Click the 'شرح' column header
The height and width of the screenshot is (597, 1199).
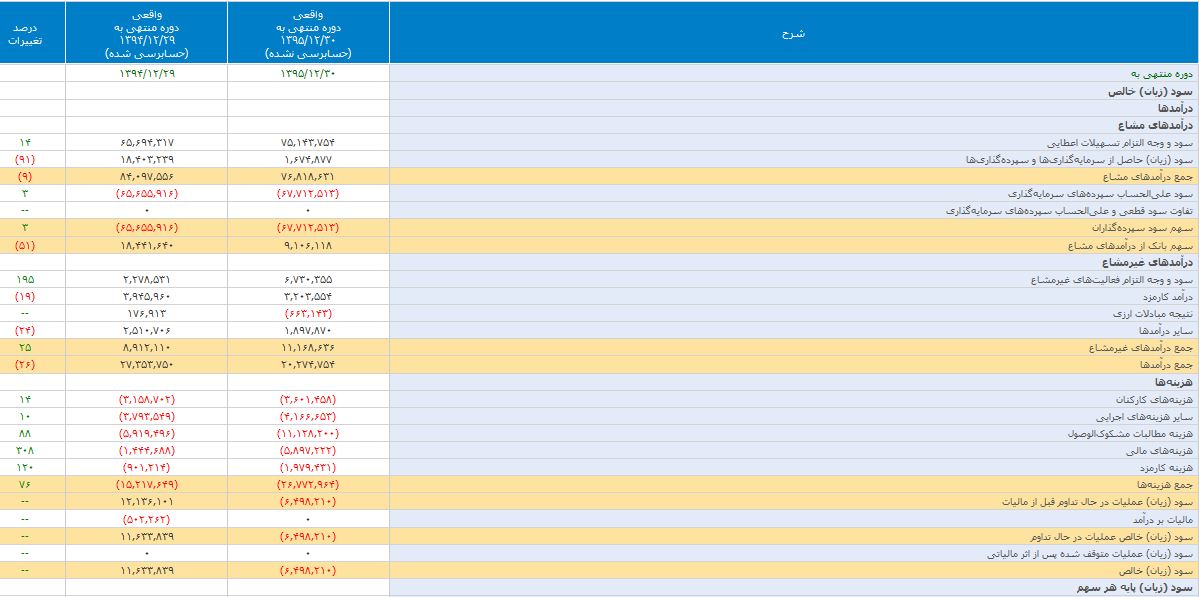[x=793, y=33]
